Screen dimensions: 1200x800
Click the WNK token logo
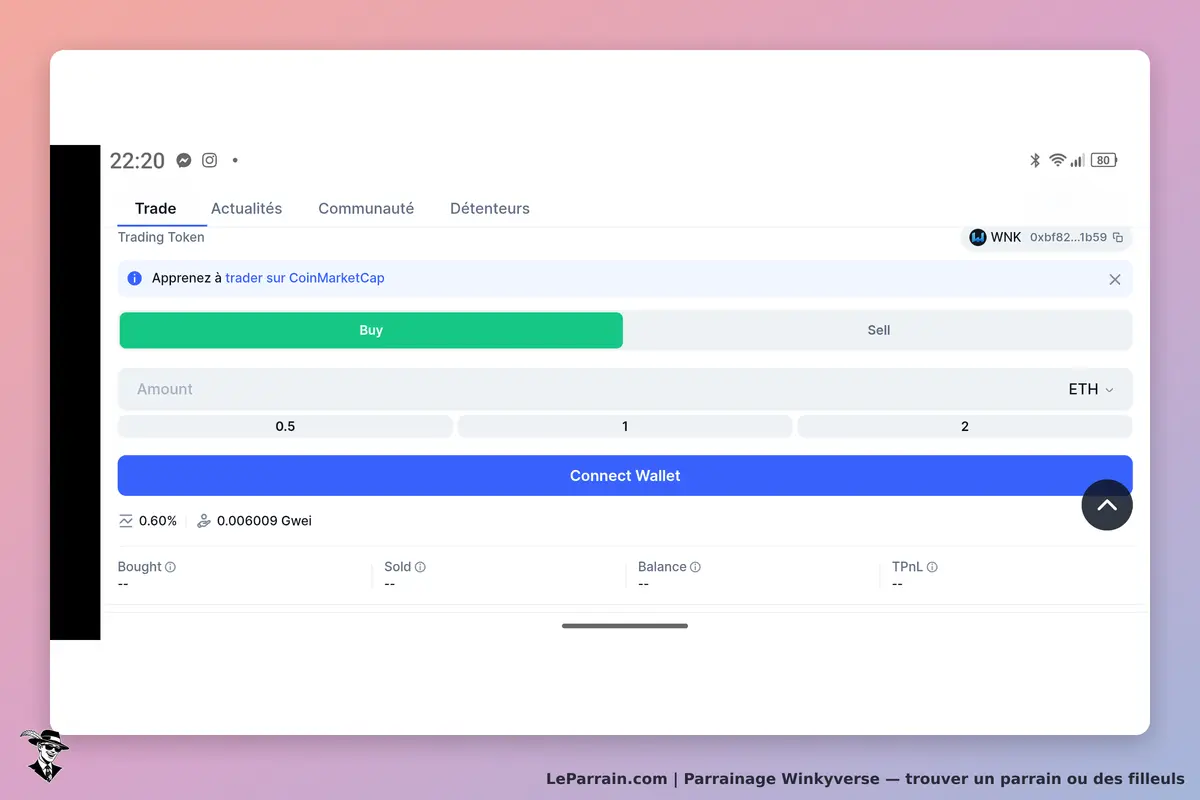pos(978,238)
